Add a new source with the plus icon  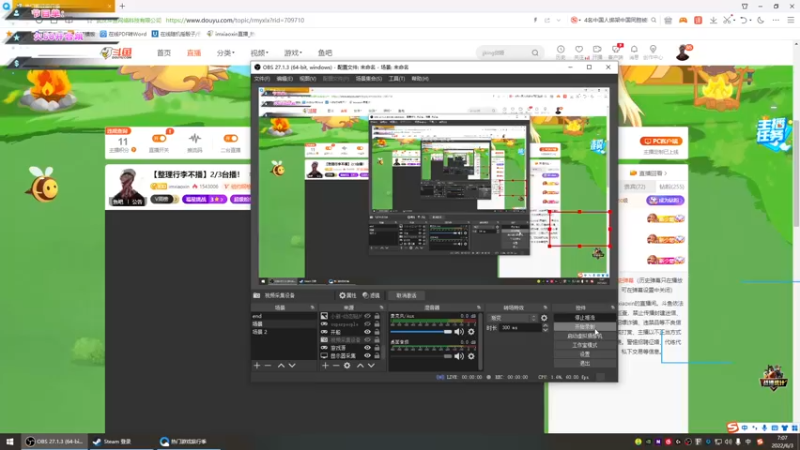[x=325, y=365]
